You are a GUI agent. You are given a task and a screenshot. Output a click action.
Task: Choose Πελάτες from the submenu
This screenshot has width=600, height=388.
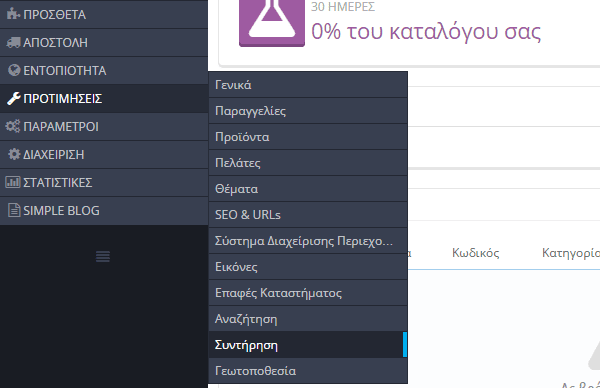[308, 163]
